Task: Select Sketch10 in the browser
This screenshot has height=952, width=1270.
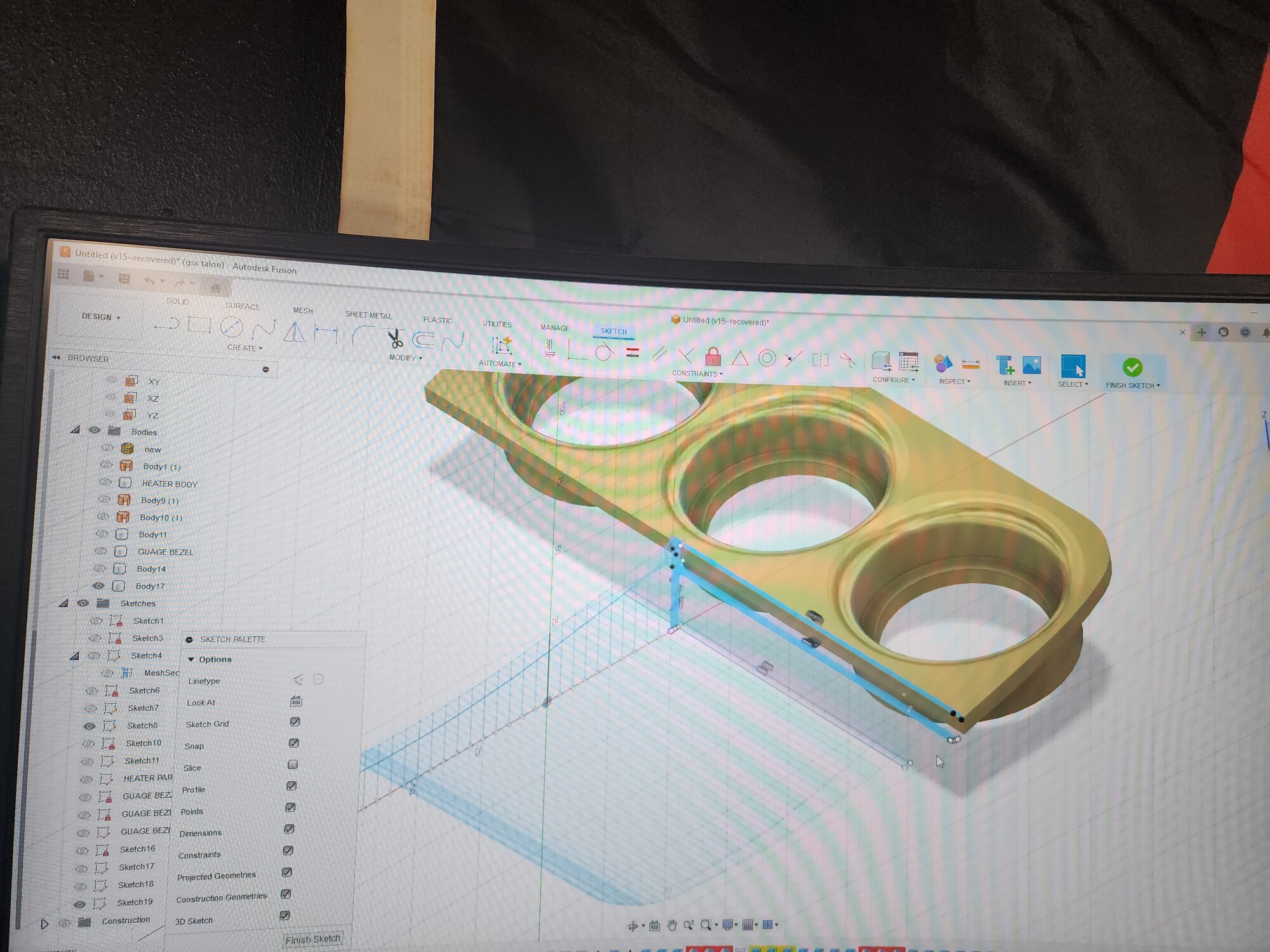Action: click(x=144, y=743)
